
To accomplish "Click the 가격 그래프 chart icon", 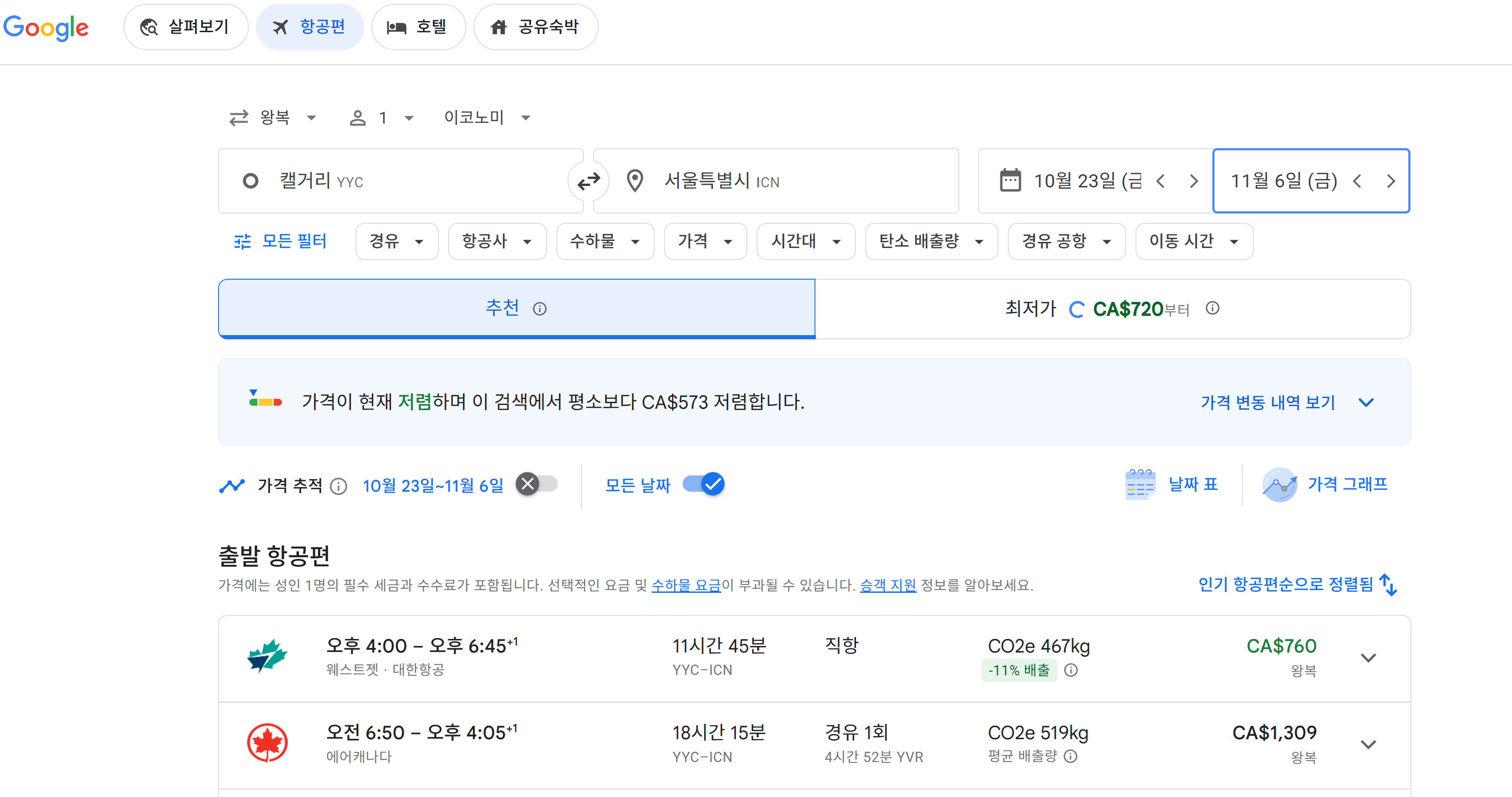I will 1279,485.
